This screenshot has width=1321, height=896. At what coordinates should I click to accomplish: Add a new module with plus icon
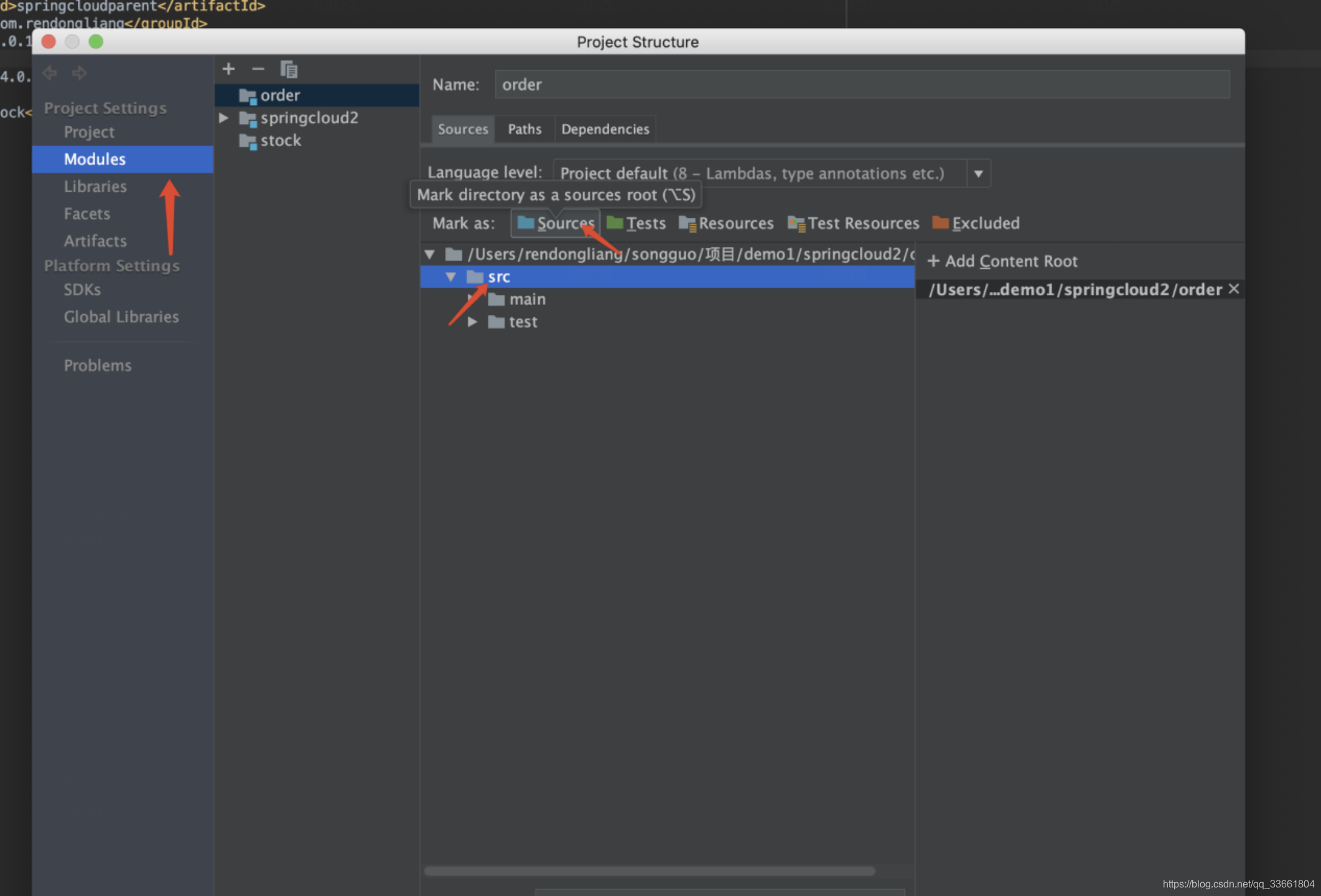228,69
